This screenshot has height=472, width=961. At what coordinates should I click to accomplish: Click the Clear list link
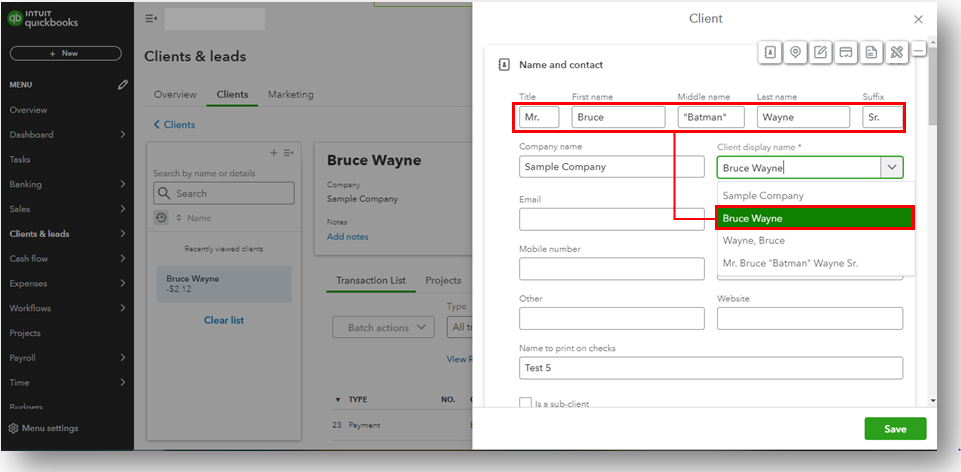click(x=224, y=320)
